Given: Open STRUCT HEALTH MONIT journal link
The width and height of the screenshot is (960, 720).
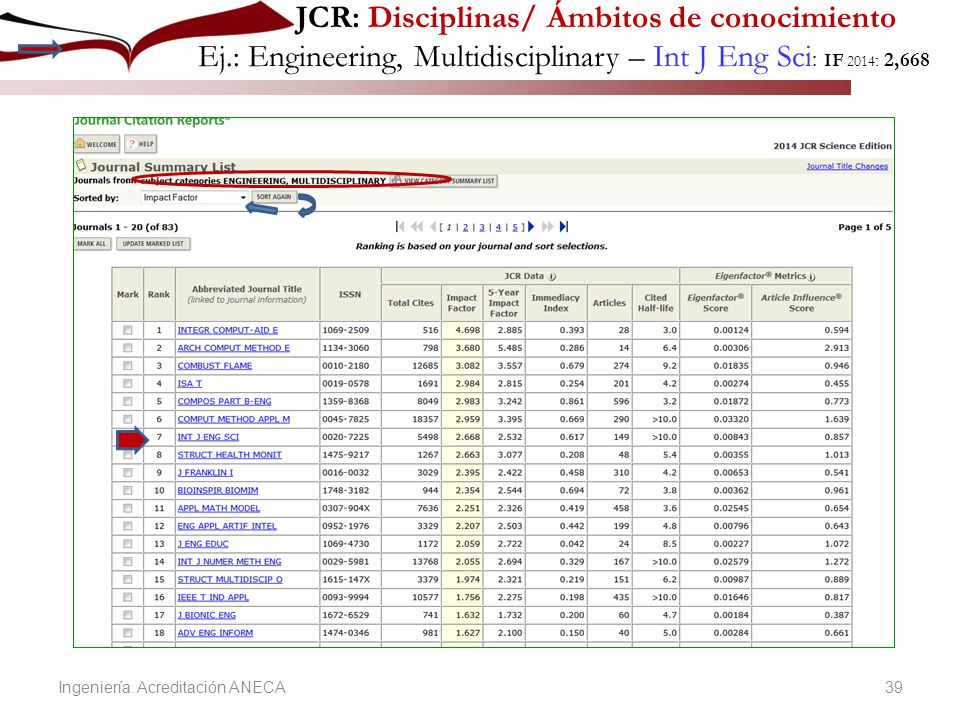Looking at the screenshot, I should pyautogui.click(x=230, y=454).
